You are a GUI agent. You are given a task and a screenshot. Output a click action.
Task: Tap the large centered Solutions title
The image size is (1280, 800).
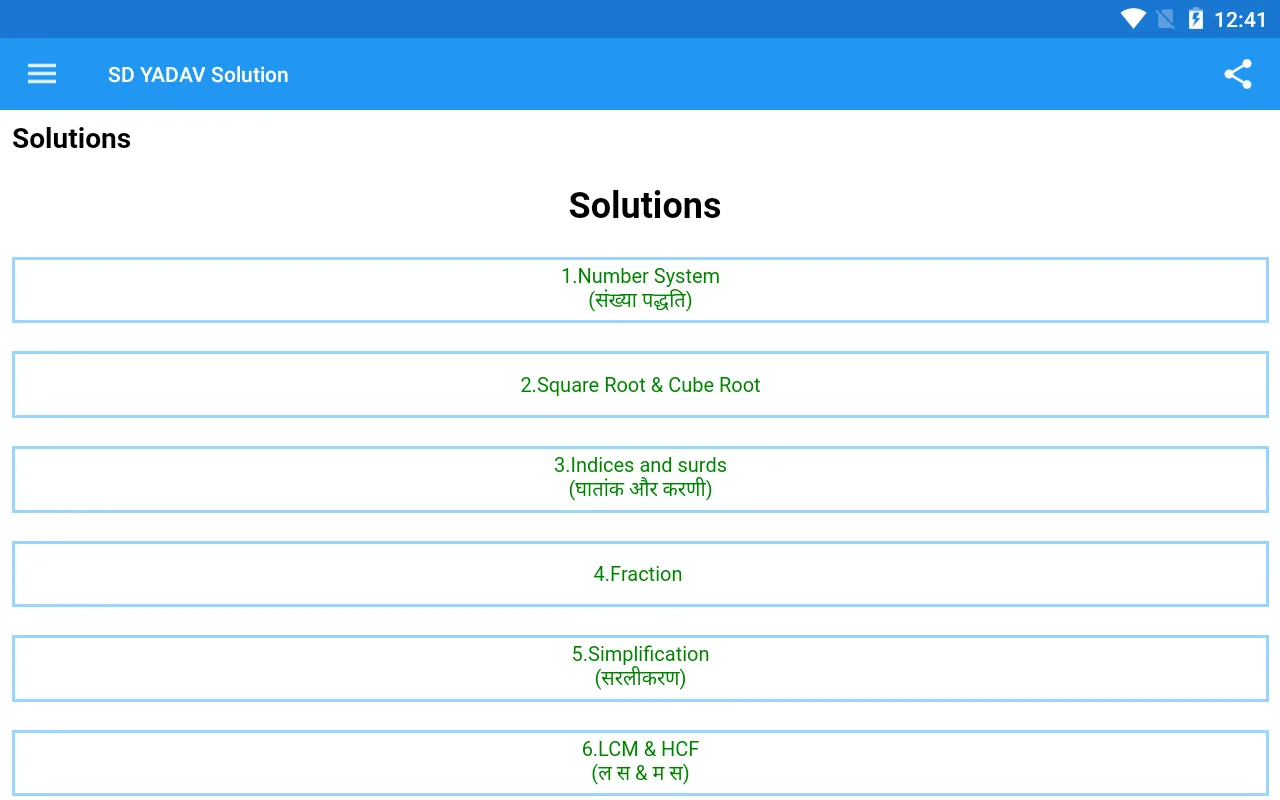[x=645, y=205]
